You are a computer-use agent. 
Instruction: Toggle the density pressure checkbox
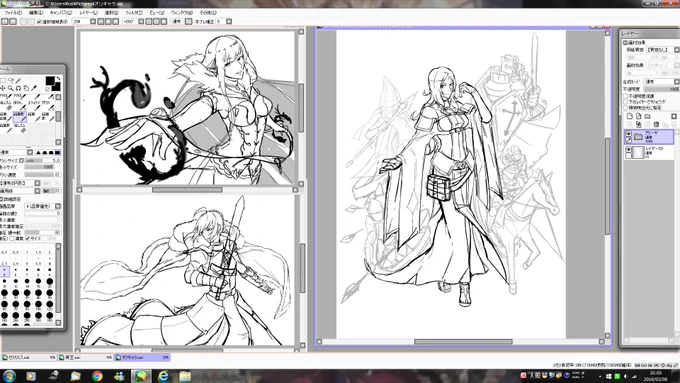pyautogui.click(x=12, y=238)
